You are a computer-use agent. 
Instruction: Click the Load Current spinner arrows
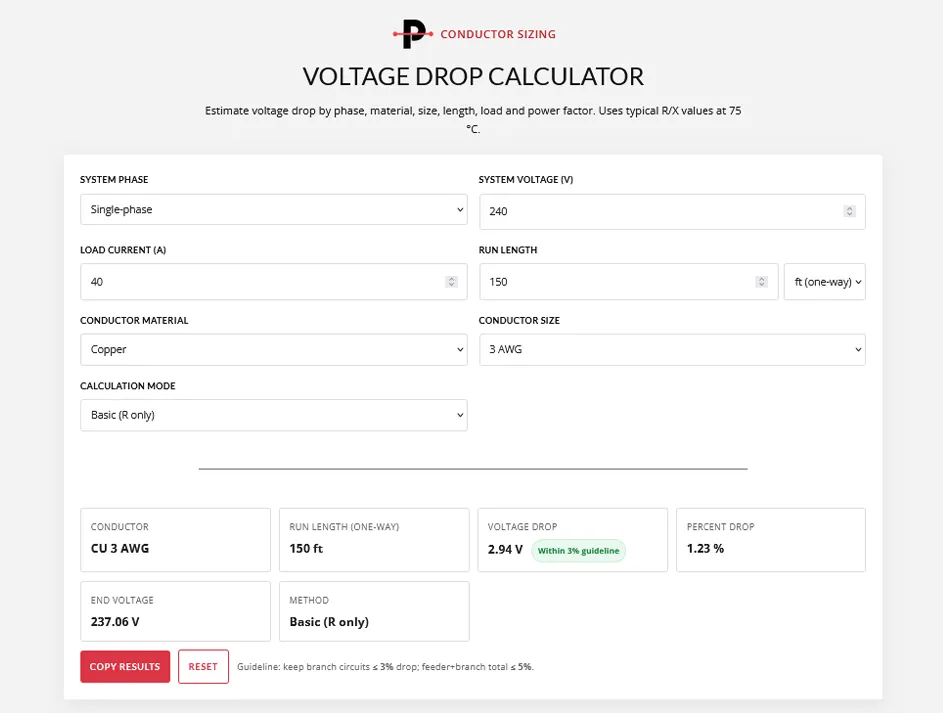(451, 281)
